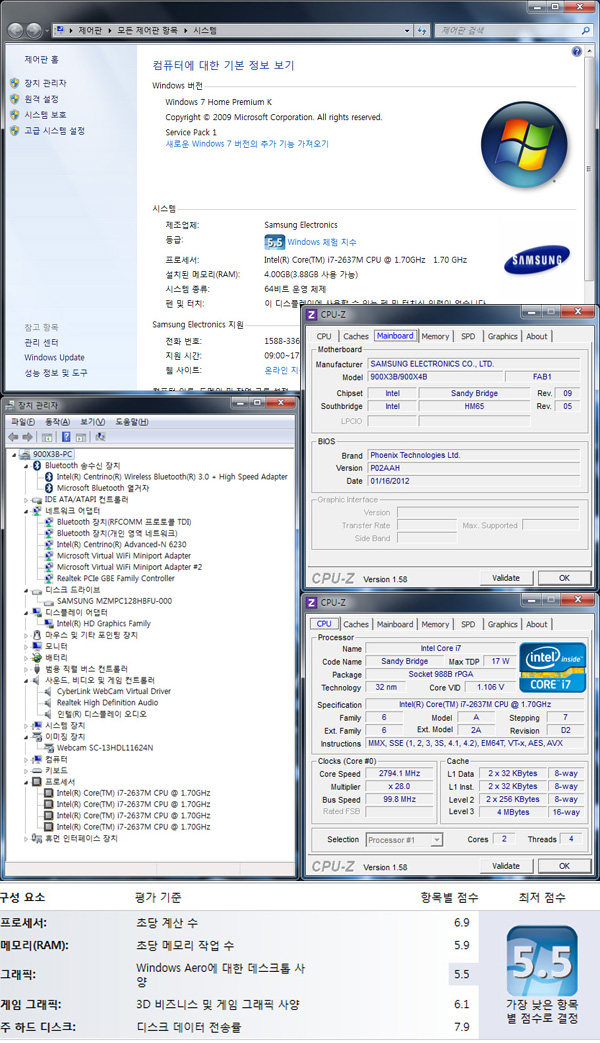Click the Windows Experience Index 5.5 badge
Viewport: 600px width, 1043px height.
[x=274, y=242]
